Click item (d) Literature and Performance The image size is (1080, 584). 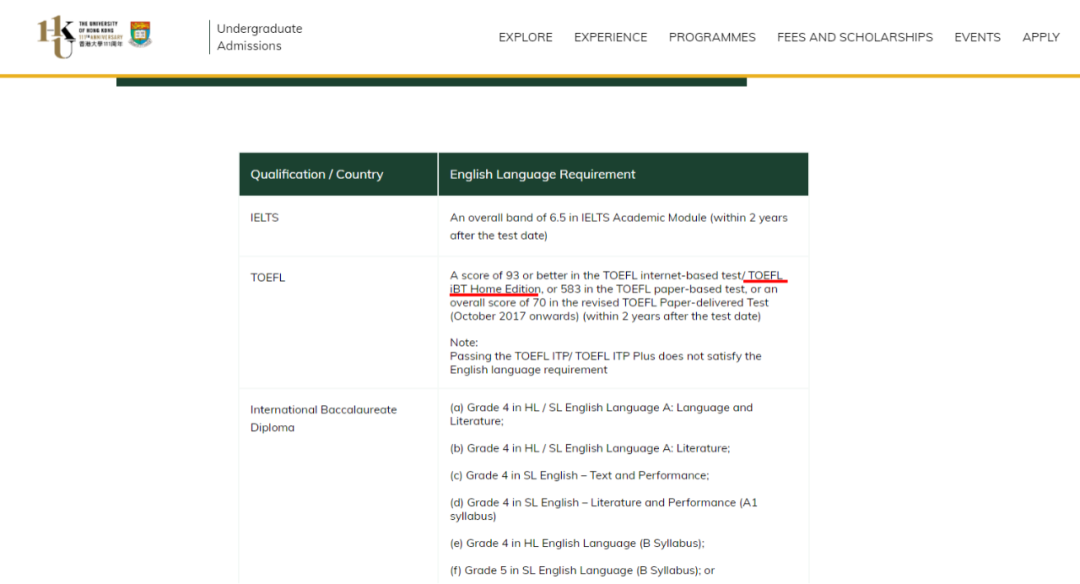[x=603, y=509]
